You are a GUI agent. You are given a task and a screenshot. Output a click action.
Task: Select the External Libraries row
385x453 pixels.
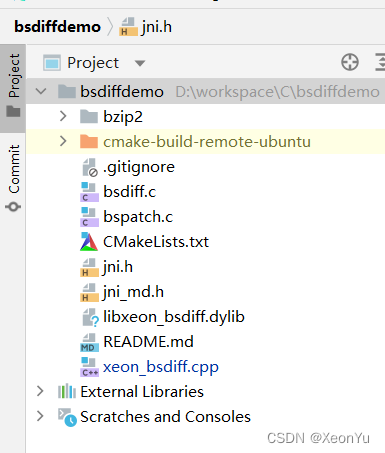[x=205, y=391]
